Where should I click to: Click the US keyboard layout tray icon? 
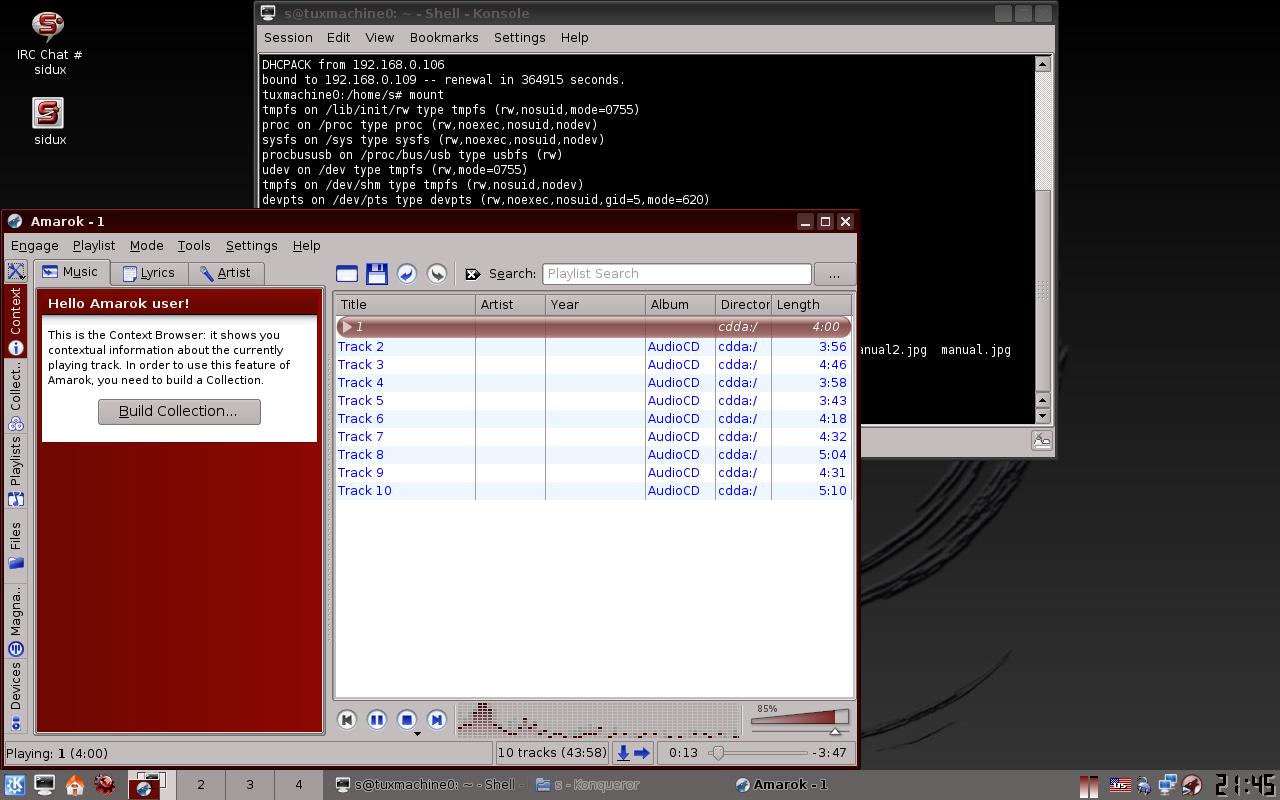click(x=1119, y=786)
